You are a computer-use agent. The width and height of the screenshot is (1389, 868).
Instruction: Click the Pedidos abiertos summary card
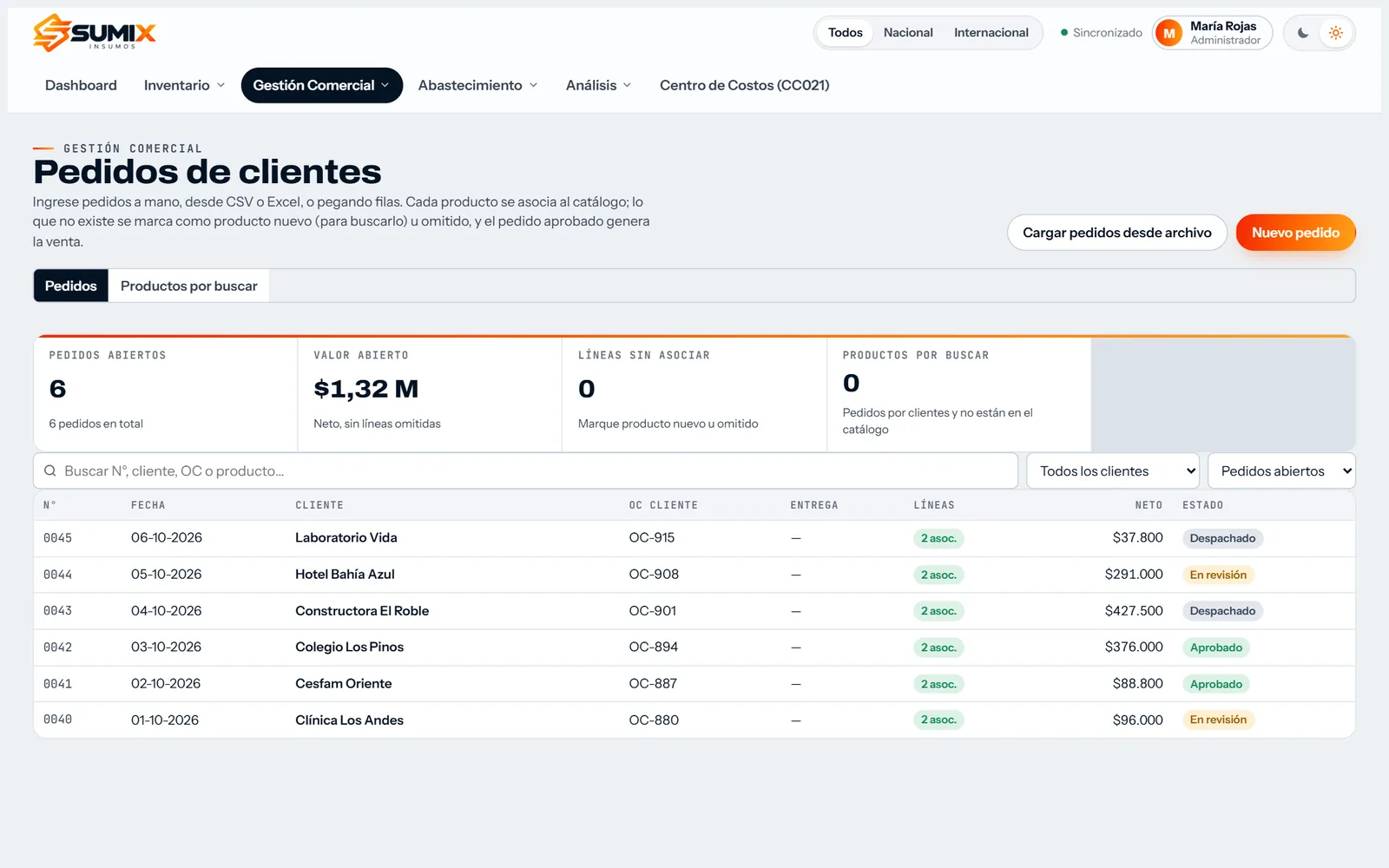166,394
